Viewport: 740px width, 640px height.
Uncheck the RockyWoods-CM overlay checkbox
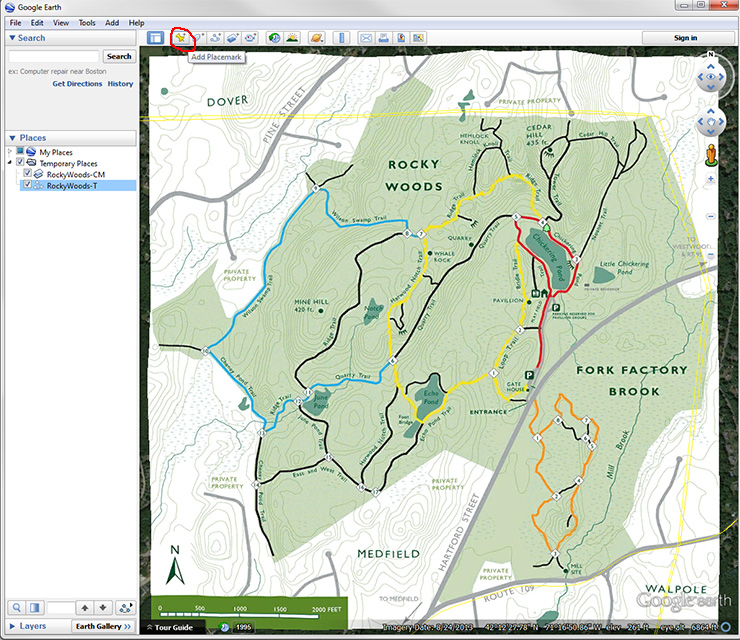click(x=28, y=174)
